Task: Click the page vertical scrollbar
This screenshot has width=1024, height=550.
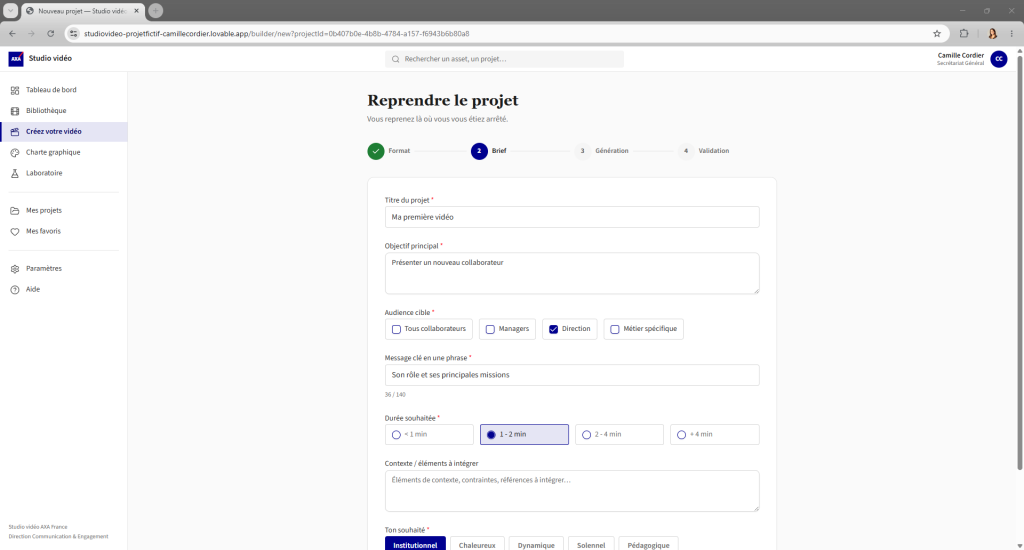Action: click(x=1019, y=261)
